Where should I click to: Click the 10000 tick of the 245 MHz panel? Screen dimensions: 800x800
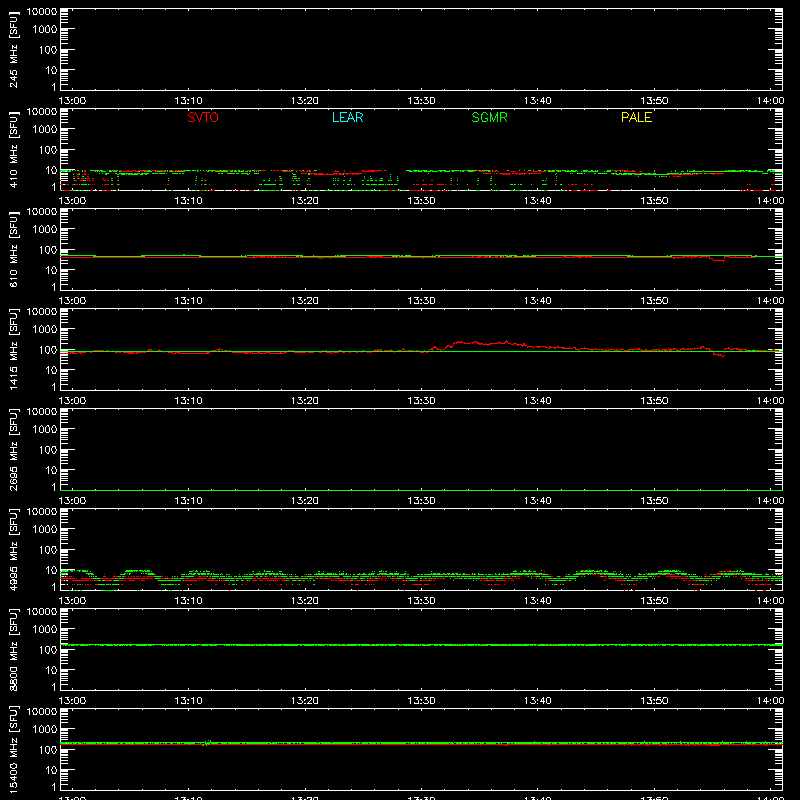(x=42, y=12)
